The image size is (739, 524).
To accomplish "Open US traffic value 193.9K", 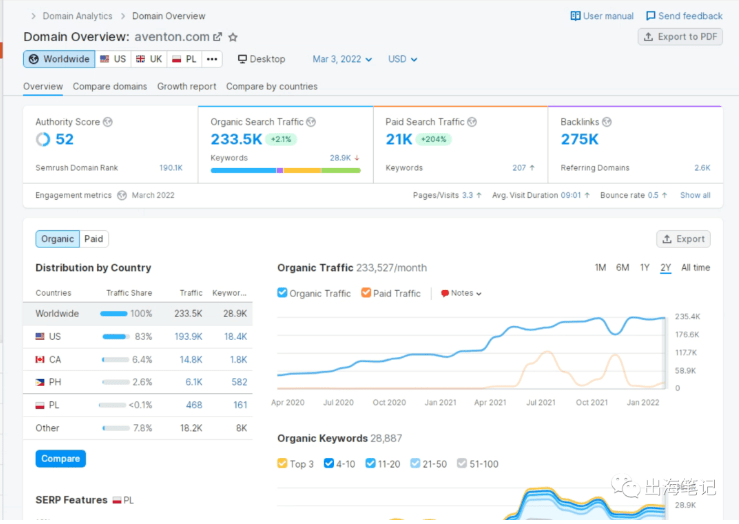I will pos(189,336).
